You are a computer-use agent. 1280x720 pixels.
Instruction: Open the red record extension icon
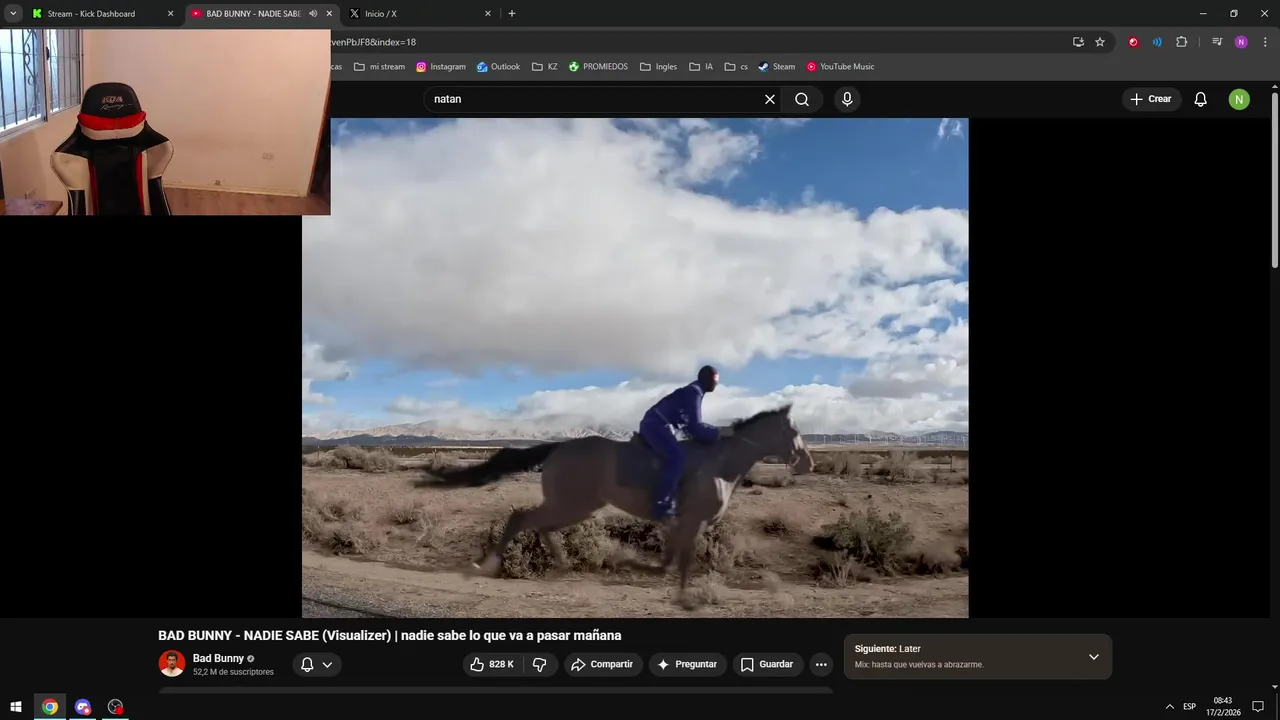tap(1133, 42)
